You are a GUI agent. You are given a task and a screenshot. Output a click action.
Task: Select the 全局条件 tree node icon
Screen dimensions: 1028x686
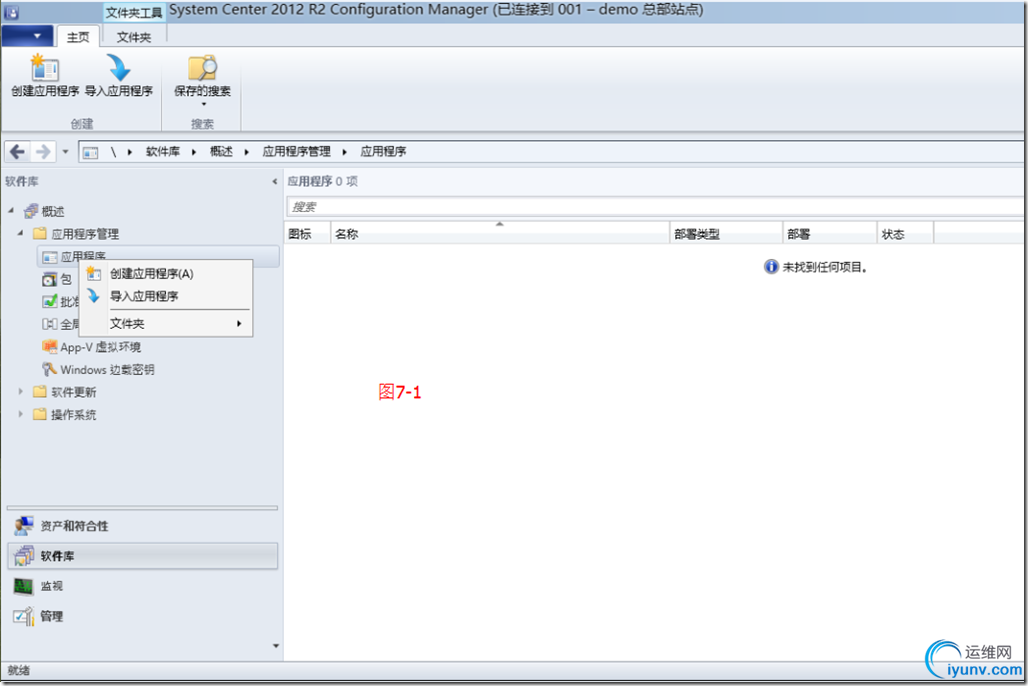[50, 324]
